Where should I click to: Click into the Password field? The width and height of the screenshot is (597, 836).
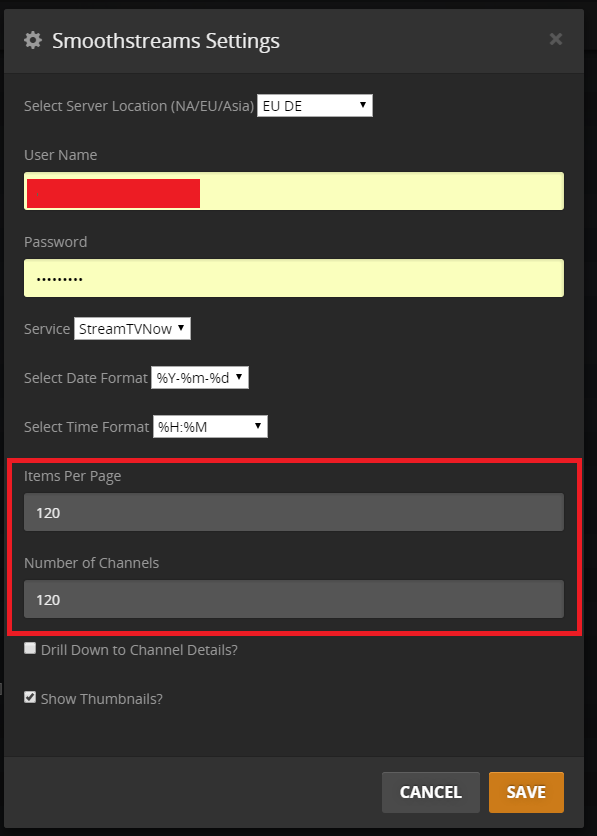point(294,278)
